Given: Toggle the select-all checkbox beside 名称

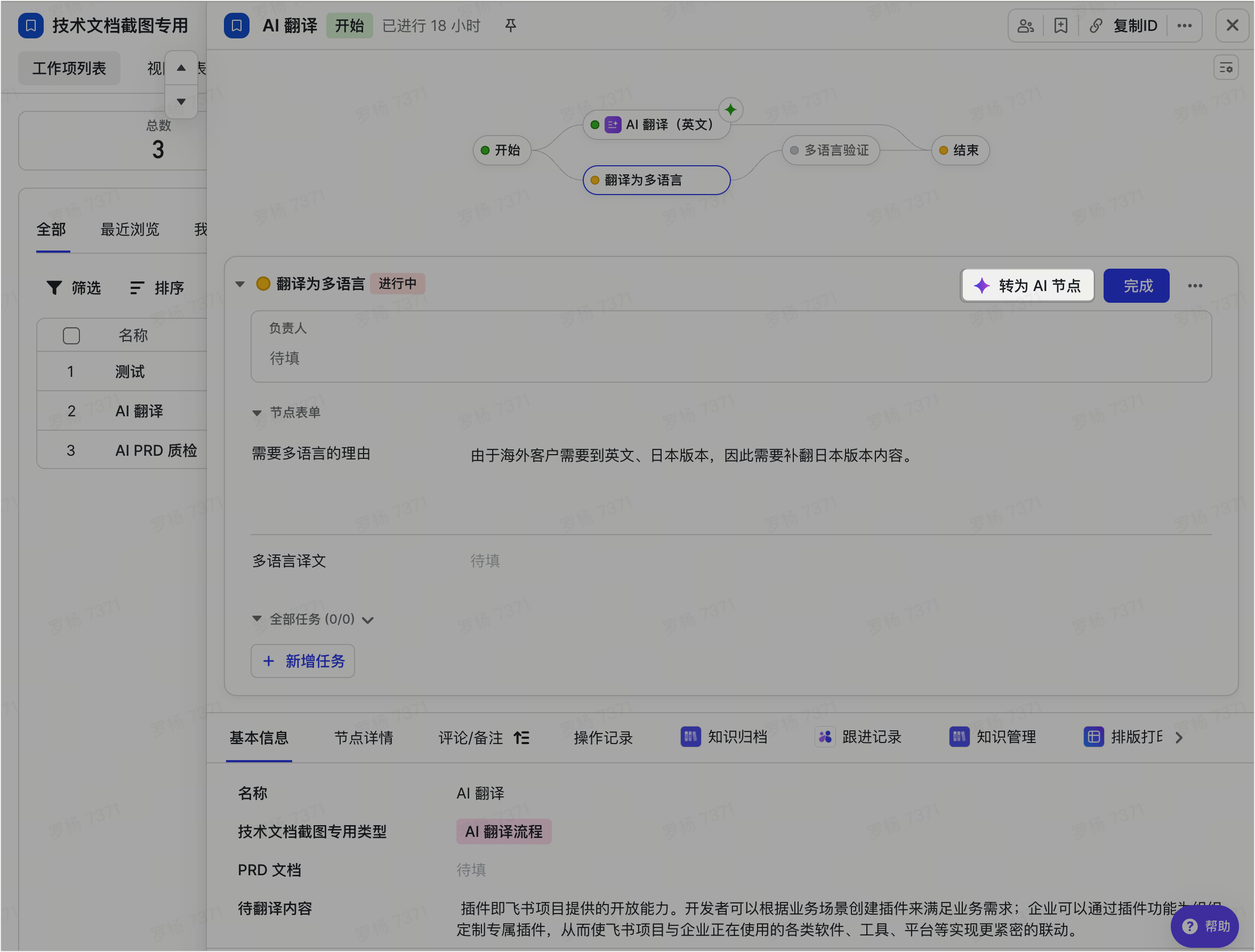Looking at the screenshot, I should (71, 336).
